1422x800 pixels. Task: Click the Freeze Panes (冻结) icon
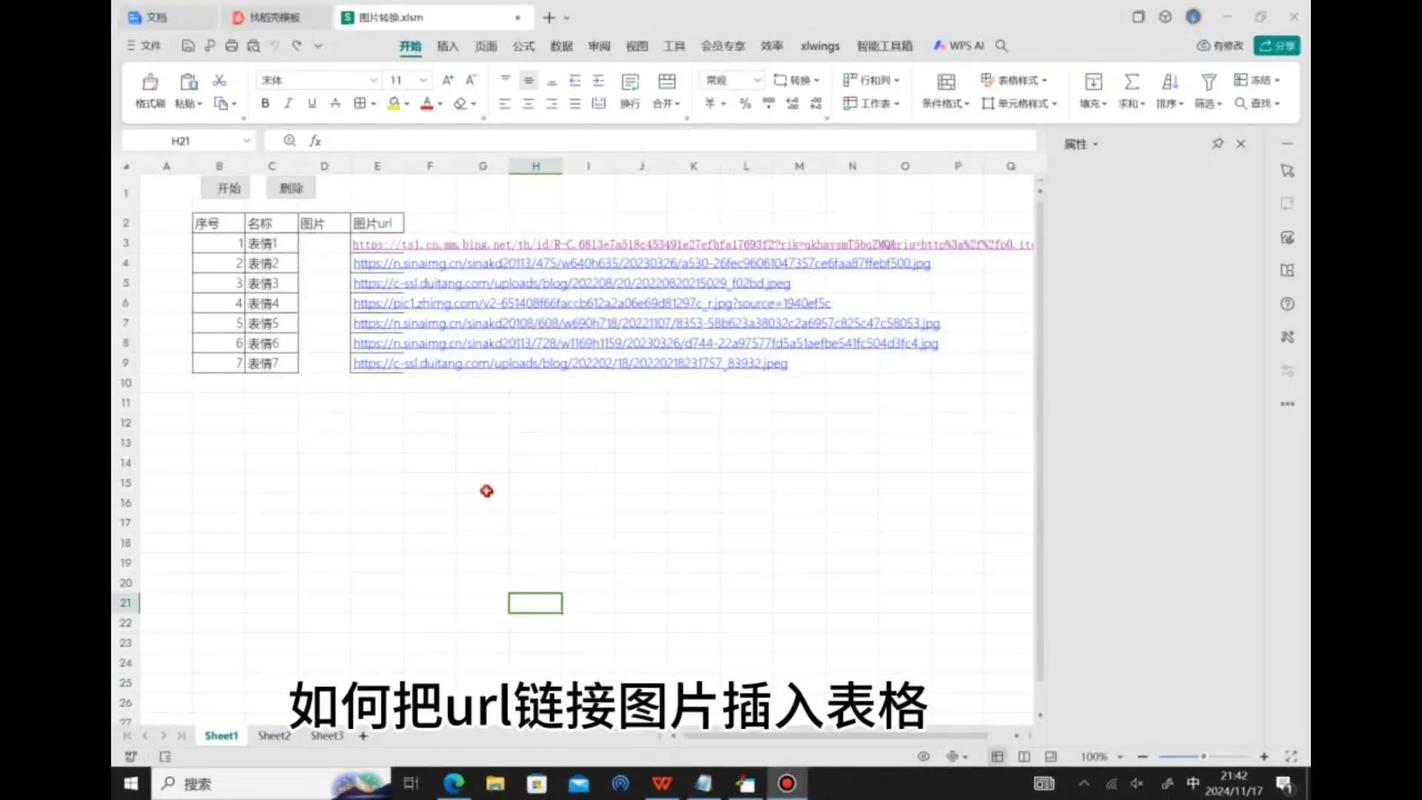1241,80
